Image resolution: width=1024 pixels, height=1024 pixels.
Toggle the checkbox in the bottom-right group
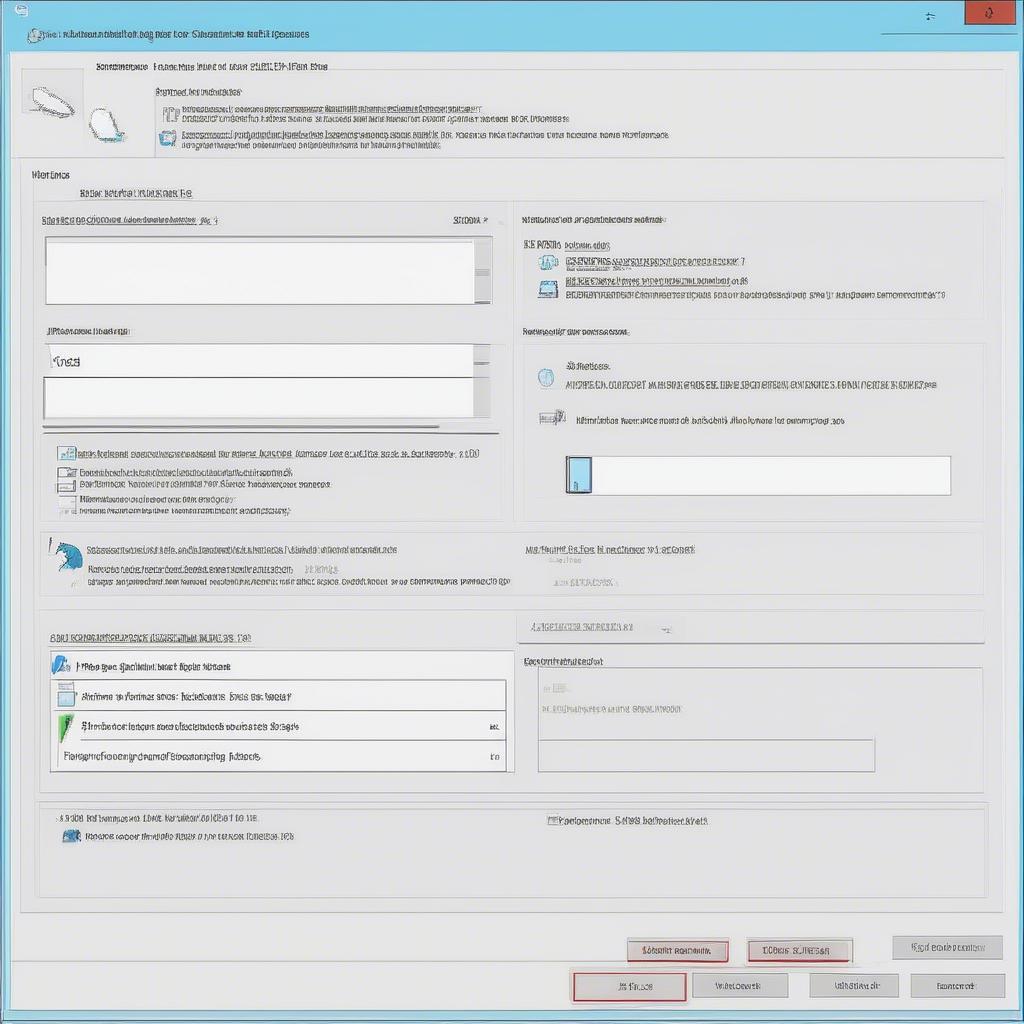tap(552, 820)
